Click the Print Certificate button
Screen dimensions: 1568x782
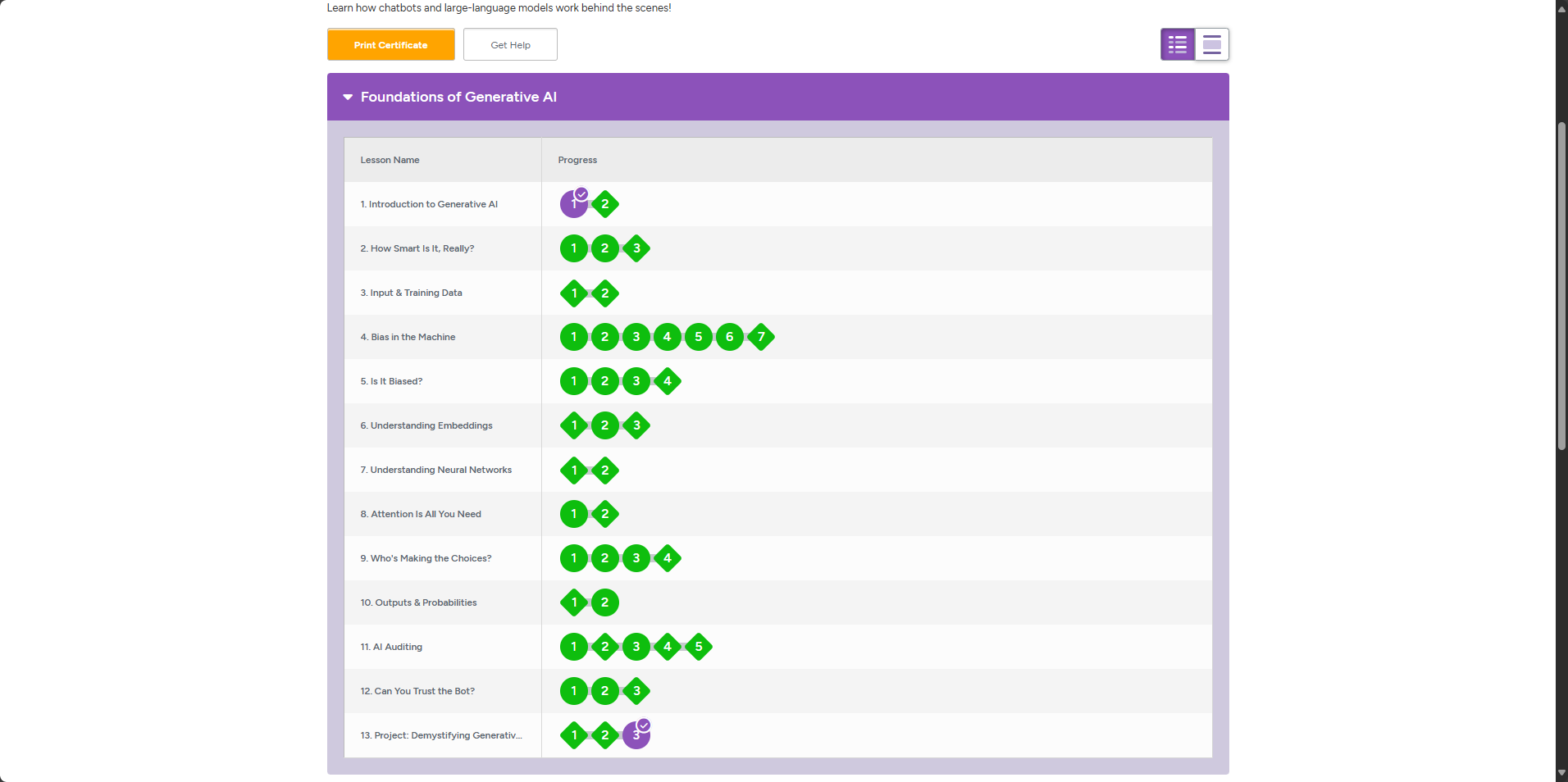point(391,45)
